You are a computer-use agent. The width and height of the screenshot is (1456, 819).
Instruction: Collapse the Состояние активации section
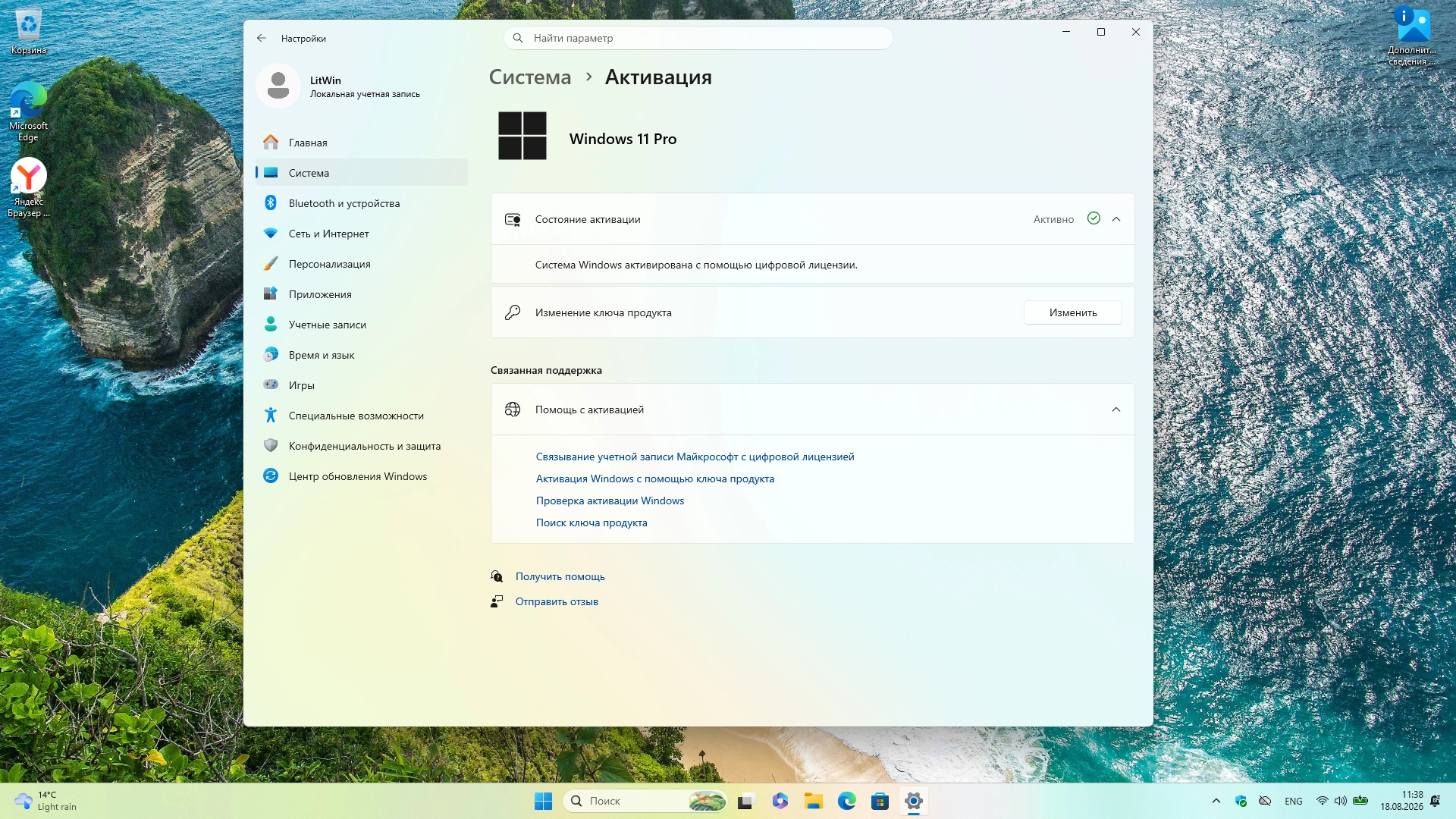click(x=1116, y=219)
